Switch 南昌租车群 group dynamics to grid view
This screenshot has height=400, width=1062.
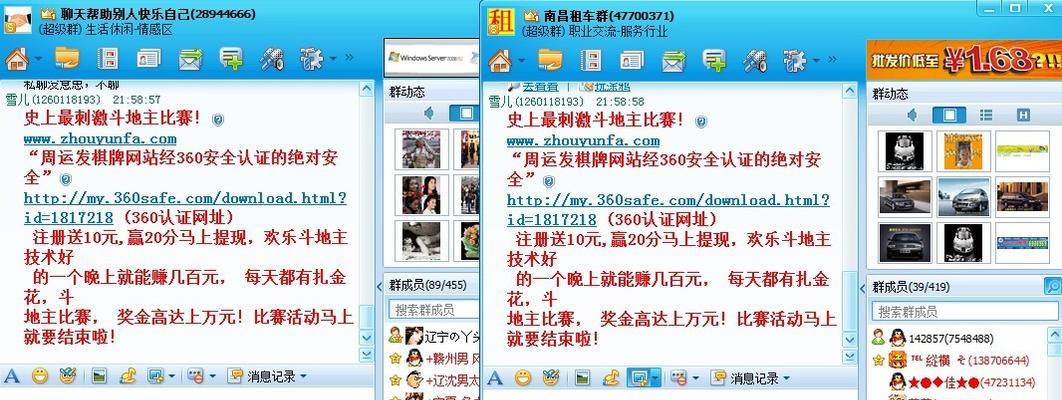[950, 115]
